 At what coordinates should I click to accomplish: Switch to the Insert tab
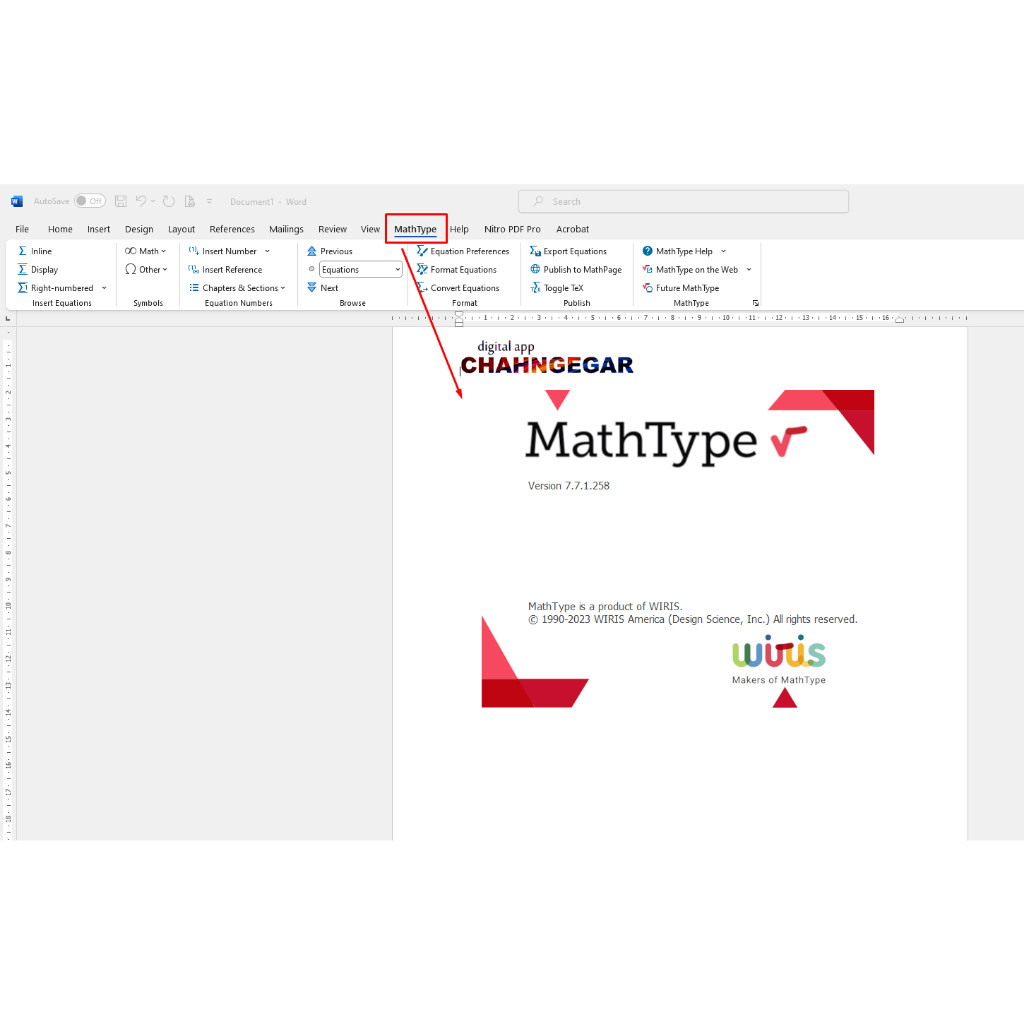[99, 229]
